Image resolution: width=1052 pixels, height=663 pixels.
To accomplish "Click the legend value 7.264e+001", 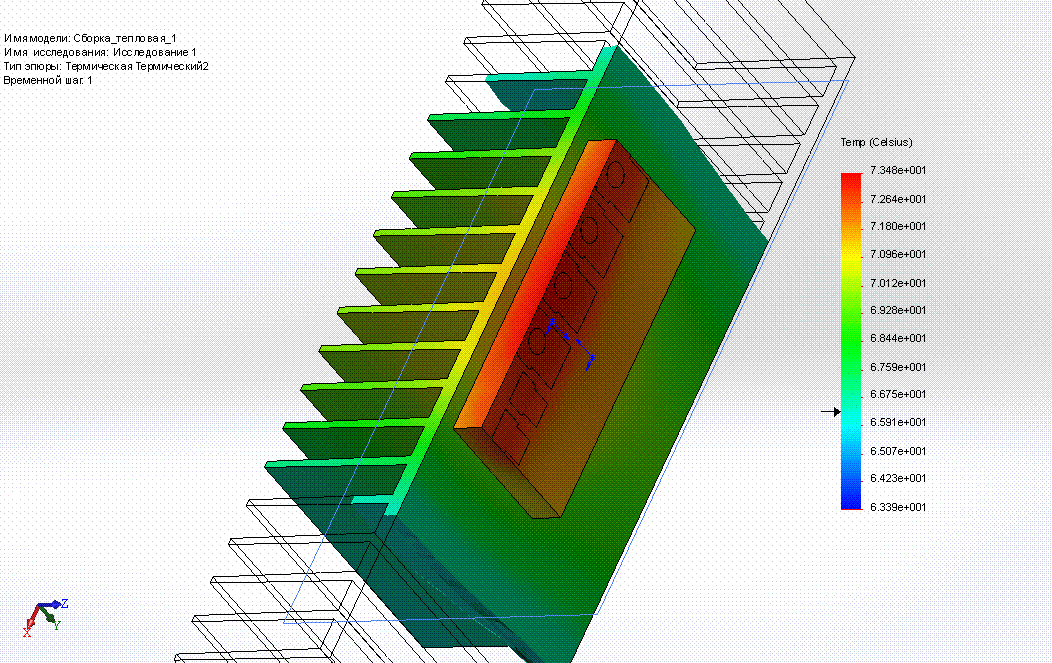I will click(898, 199).
